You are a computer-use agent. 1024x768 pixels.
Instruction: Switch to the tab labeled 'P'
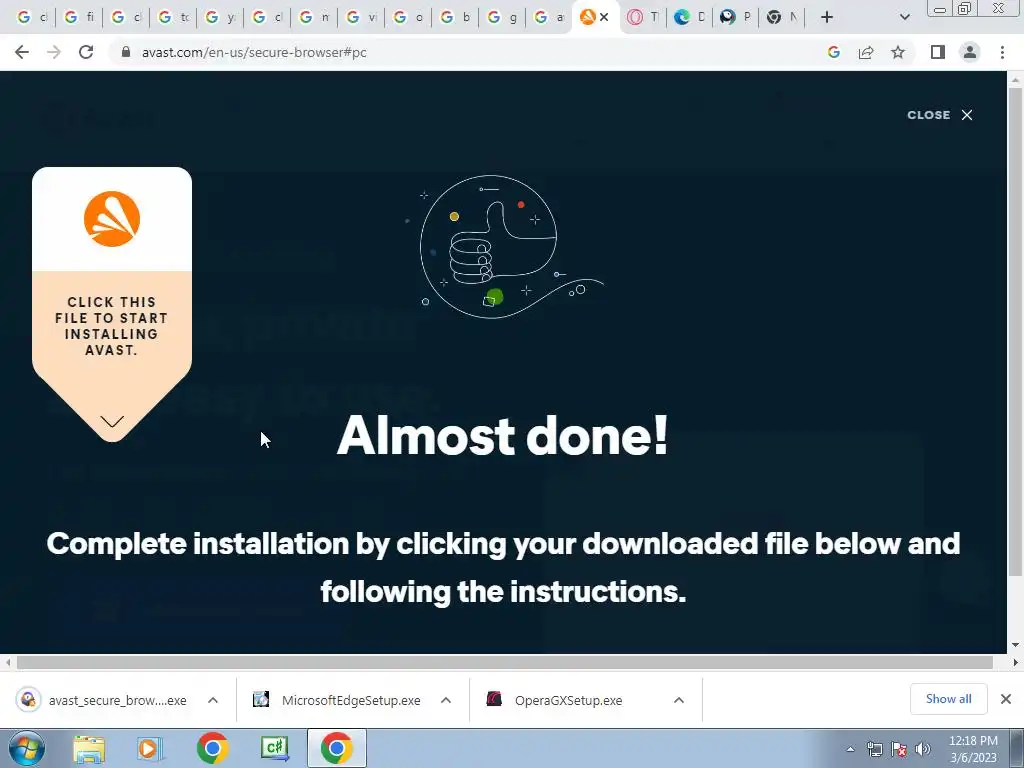coord(735,17)
